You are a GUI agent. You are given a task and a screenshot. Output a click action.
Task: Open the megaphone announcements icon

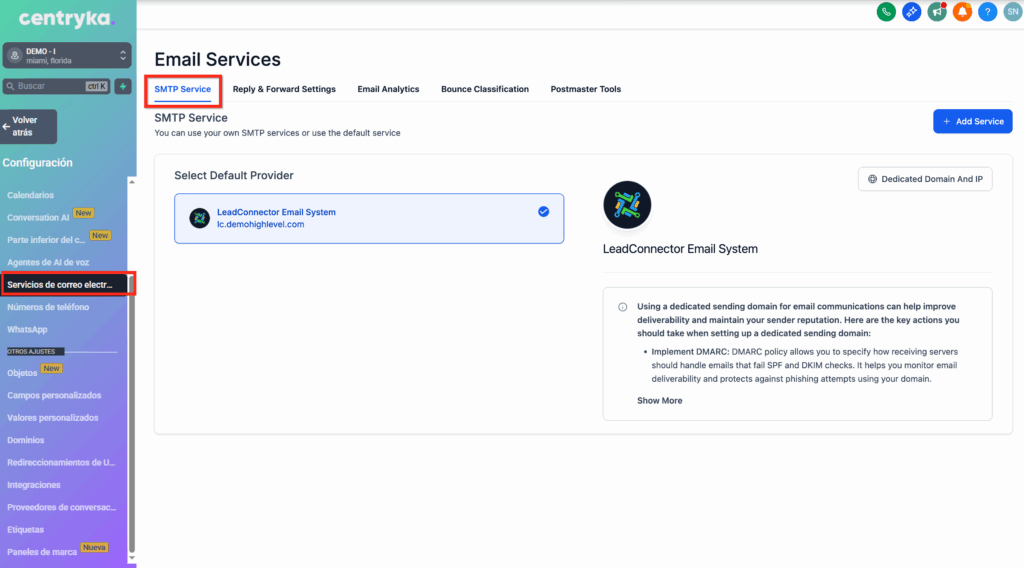point(937,12)
